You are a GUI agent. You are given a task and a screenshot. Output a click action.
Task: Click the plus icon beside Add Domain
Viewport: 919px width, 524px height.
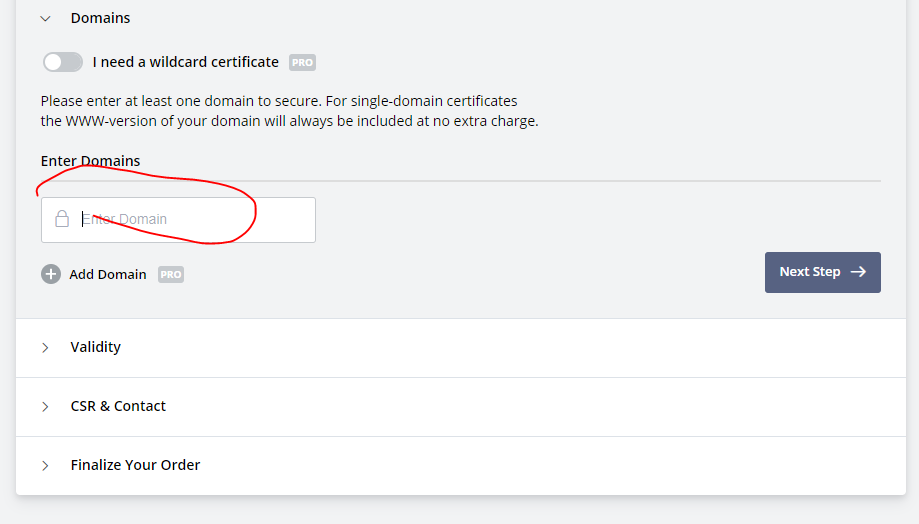pyautogui.click(x=51, y=274)
